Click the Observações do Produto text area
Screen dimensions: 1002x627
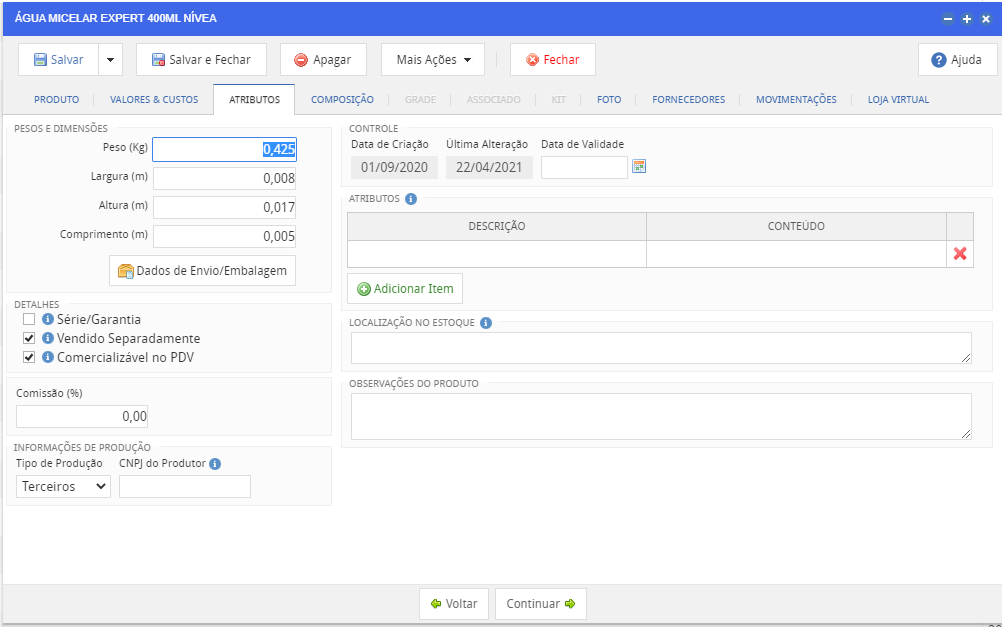click(x=661, y=416)
